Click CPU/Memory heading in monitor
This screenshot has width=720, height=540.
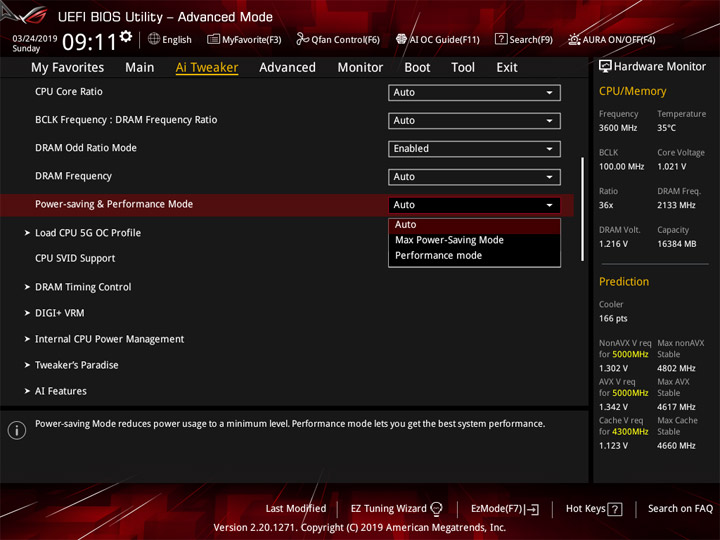coord(632,91)
